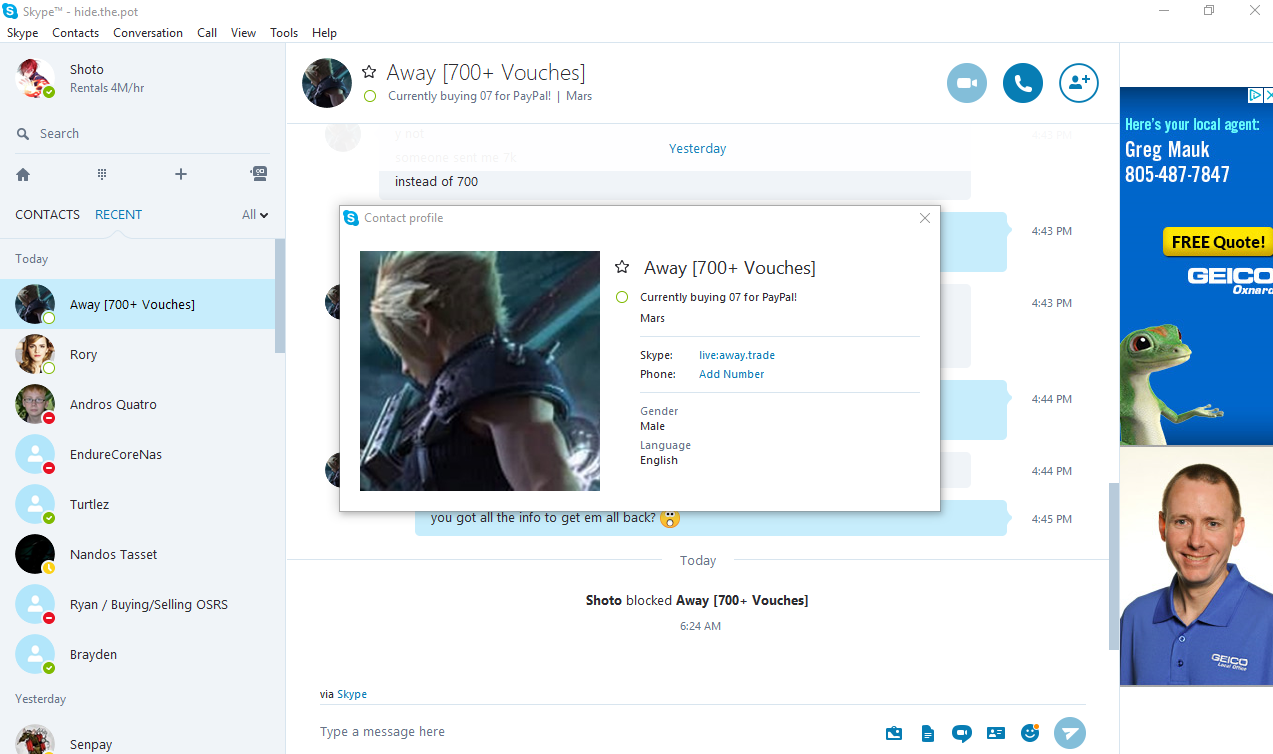
Task: Click the search magnifier icon
Action: coord(23,134)
